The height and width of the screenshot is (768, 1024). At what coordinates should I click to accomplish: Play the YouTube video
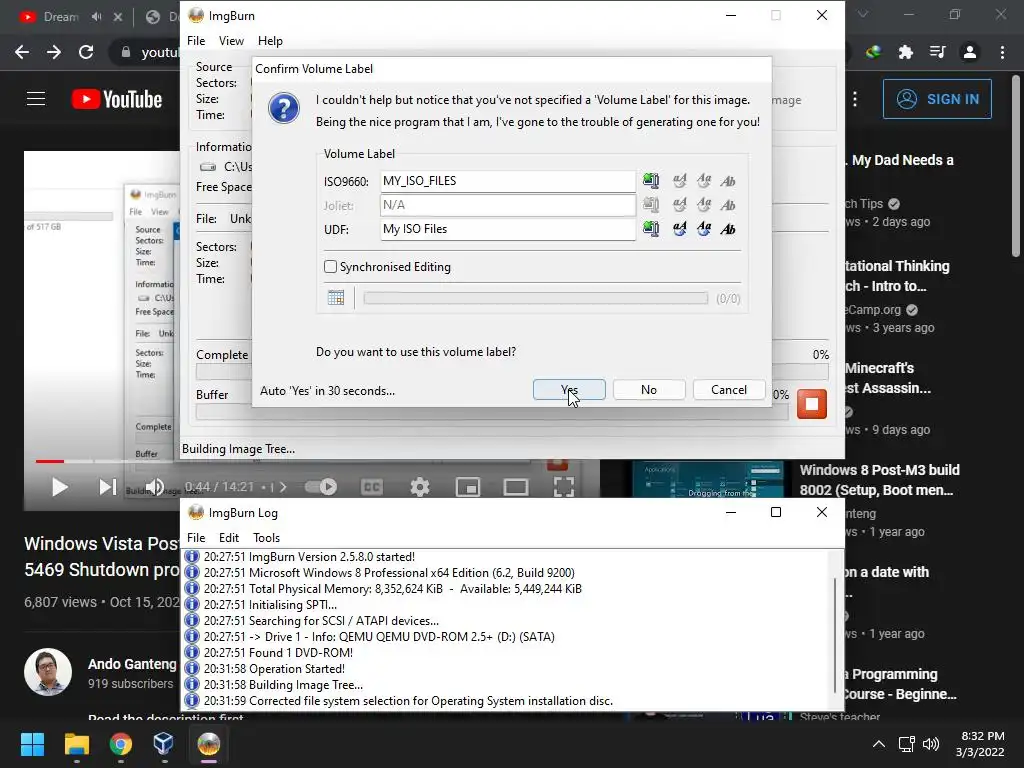(59, 487)
